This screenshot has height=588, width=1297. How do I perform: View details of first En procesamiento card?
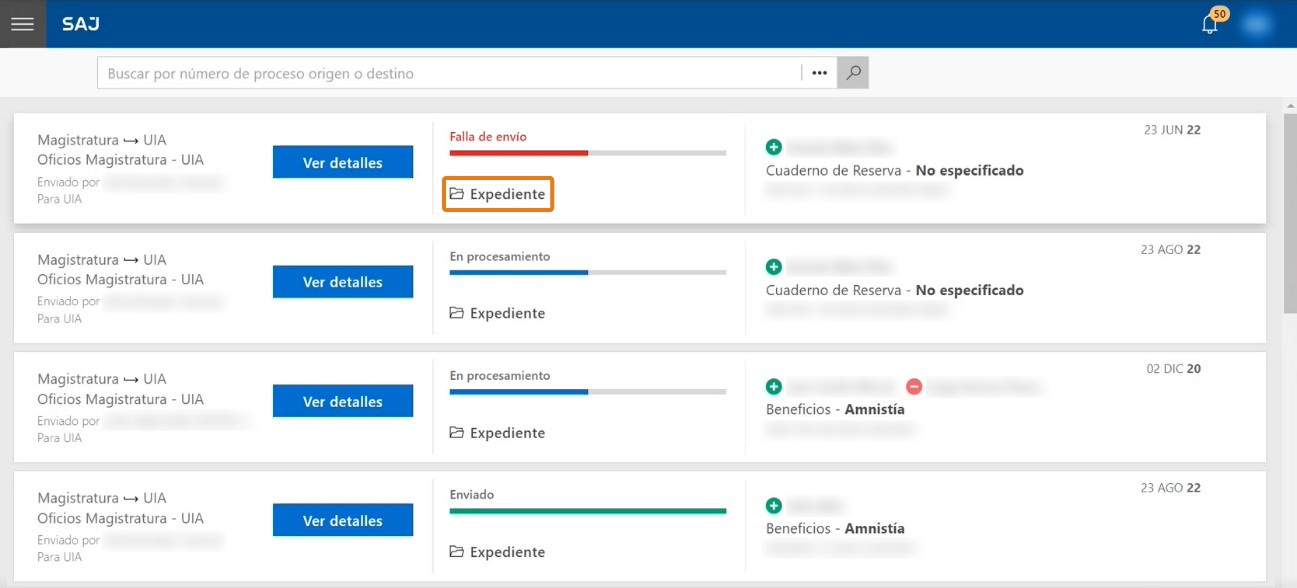343,282
